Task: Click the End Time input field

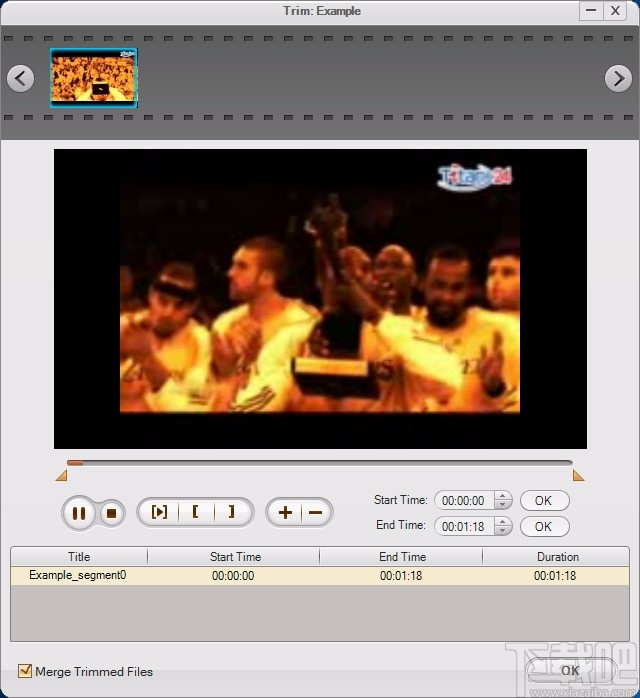Action: [x=464, y=526]
